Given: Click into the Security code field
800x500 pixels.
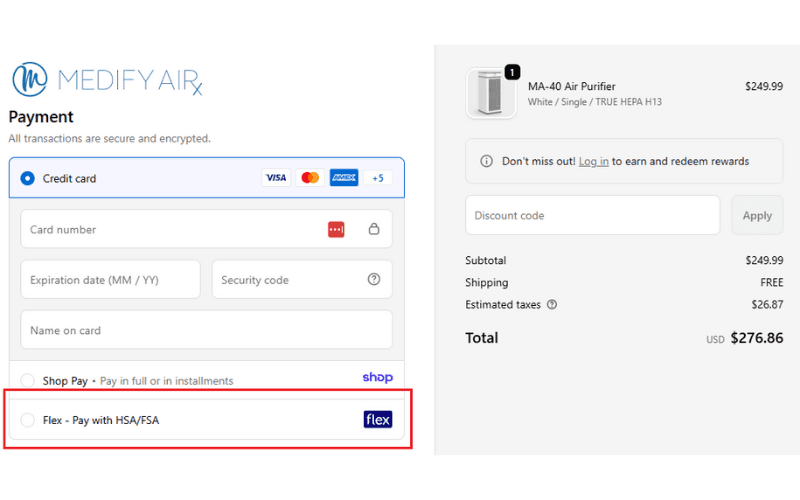Looking at the screenshot, I should (302, 280).
